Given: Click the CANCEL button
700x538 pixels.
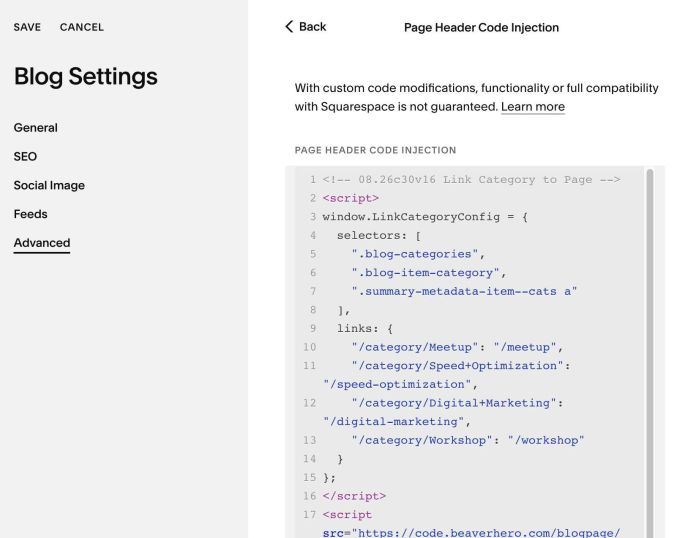Looking at the screenshot, I should [x=82, y=27].
